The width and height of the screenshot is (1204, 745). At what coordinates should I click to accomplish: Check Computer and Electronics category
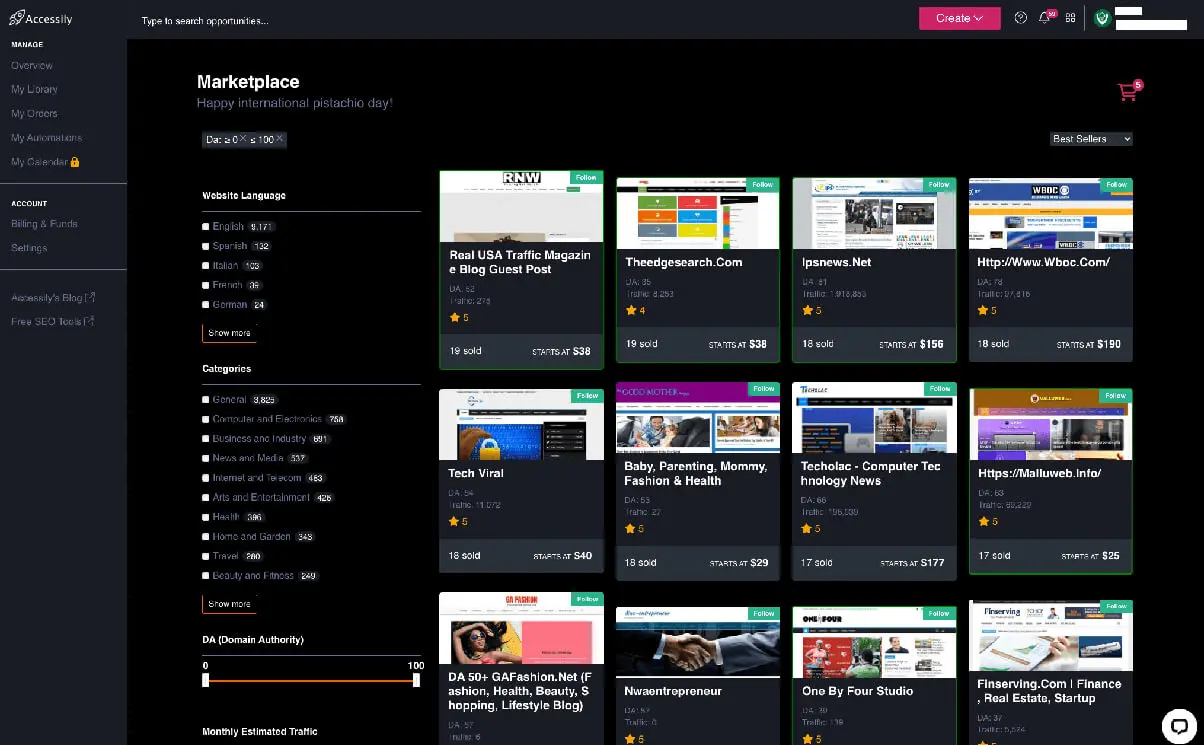(x=206, y=419)
